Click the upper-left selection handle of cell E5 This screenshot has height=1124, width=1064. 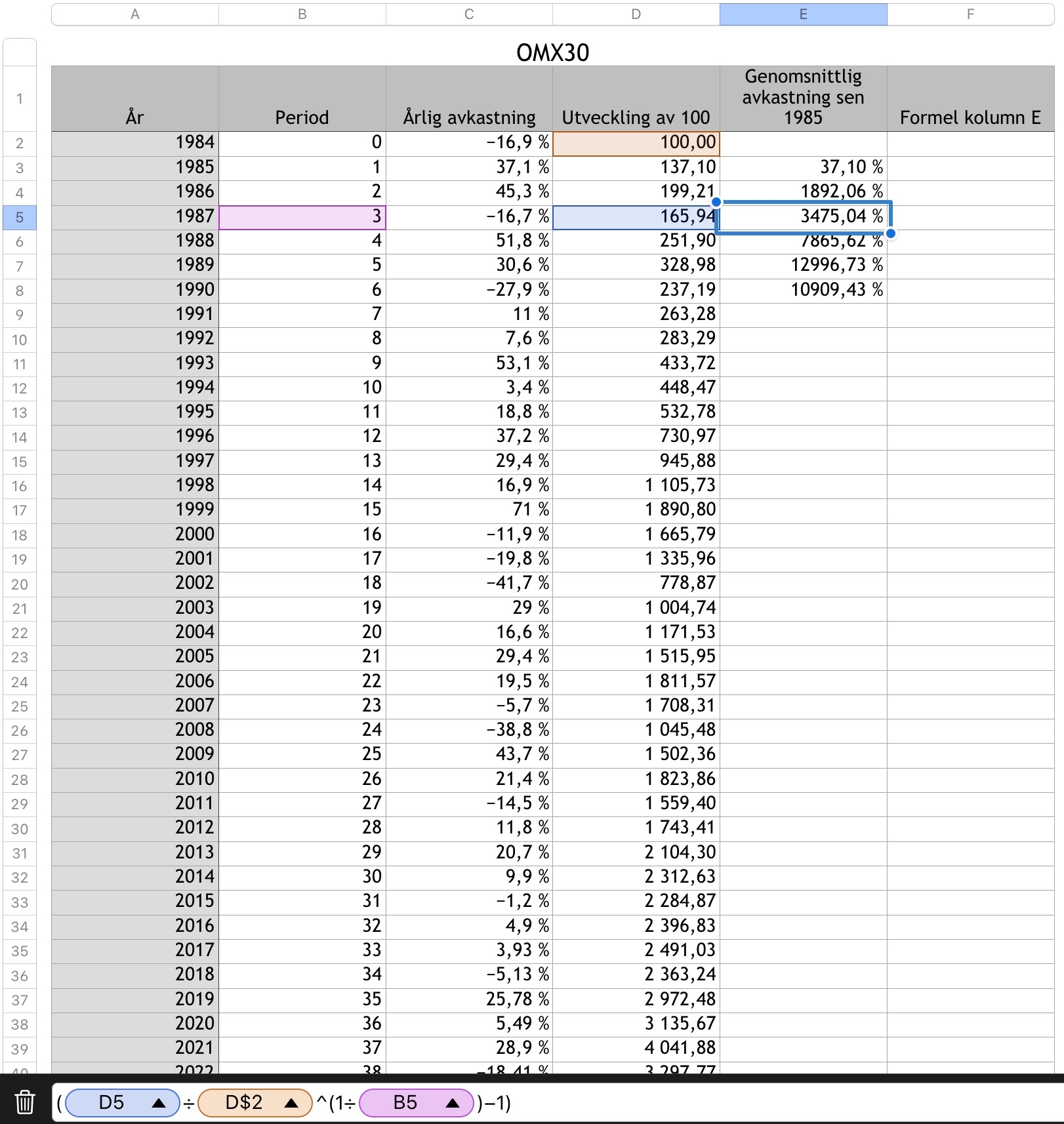click(716, 202)
